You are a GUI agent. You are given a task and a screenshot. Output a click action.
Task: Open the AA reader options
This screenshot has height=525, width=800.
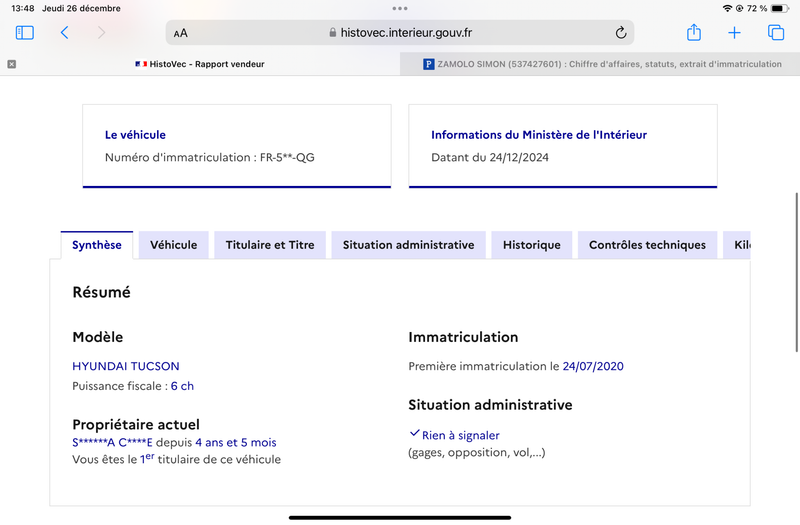click(181, 33)
